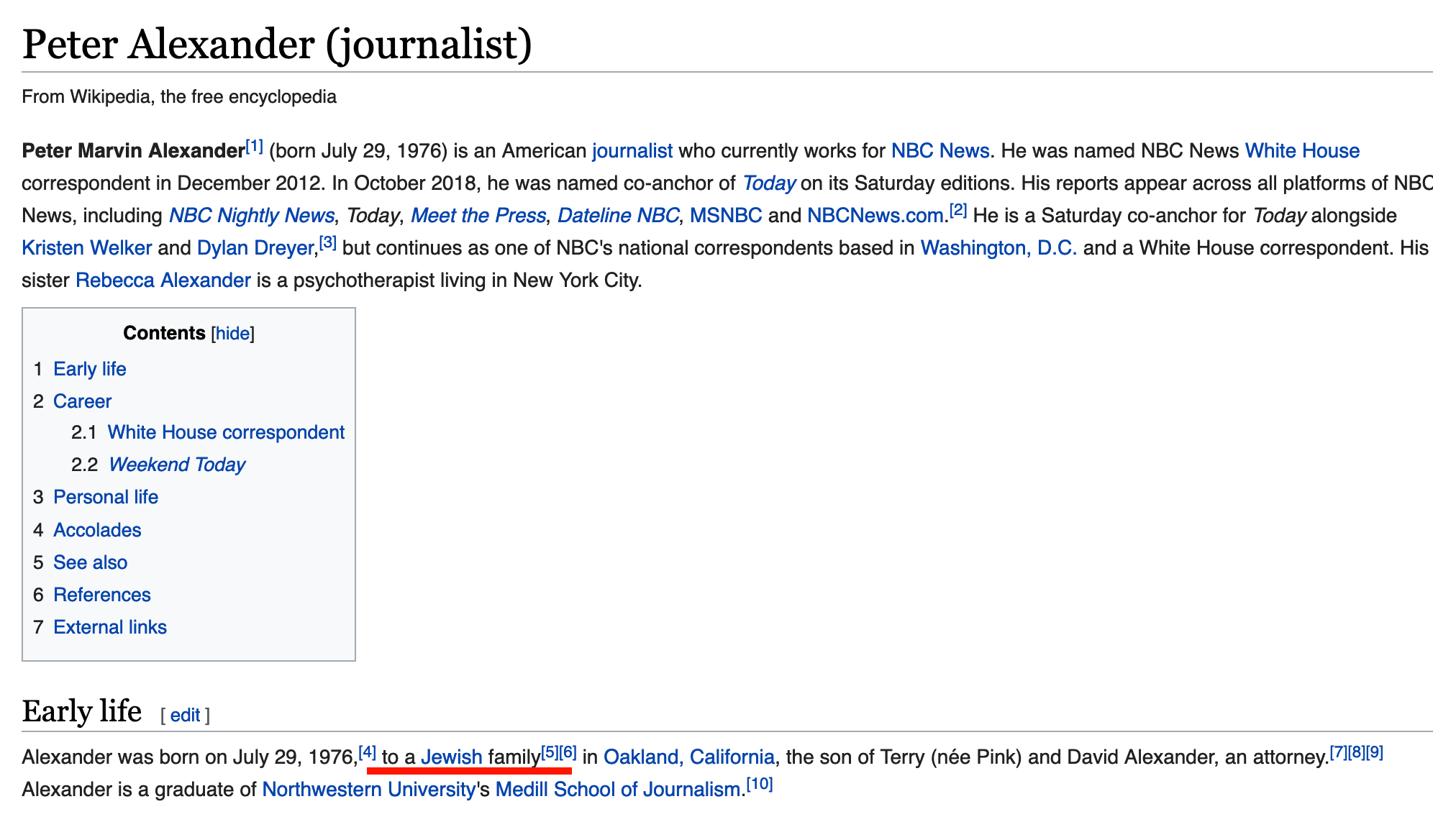The width and height of the screenshot is (1433, 840).
Task: Go to Career in the contents
Action: coord(83,401)
